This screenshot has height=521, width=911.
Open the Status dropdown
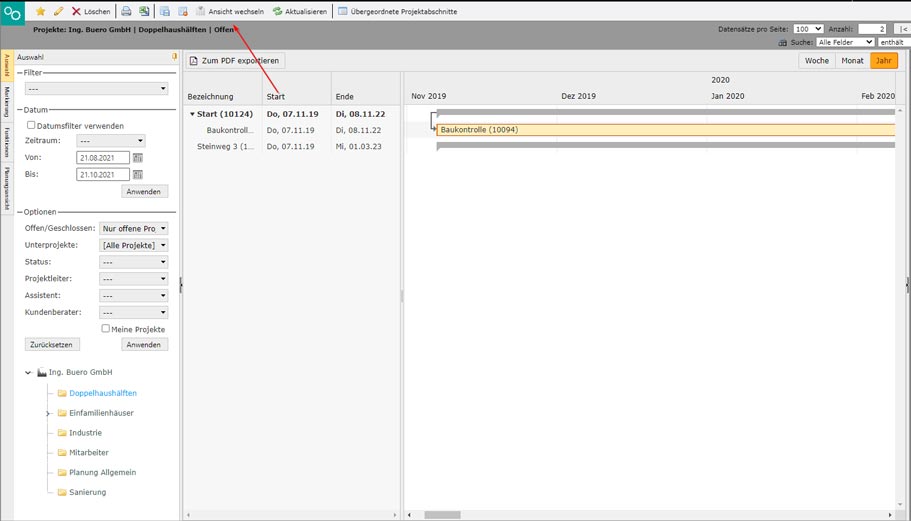(134, 262)
